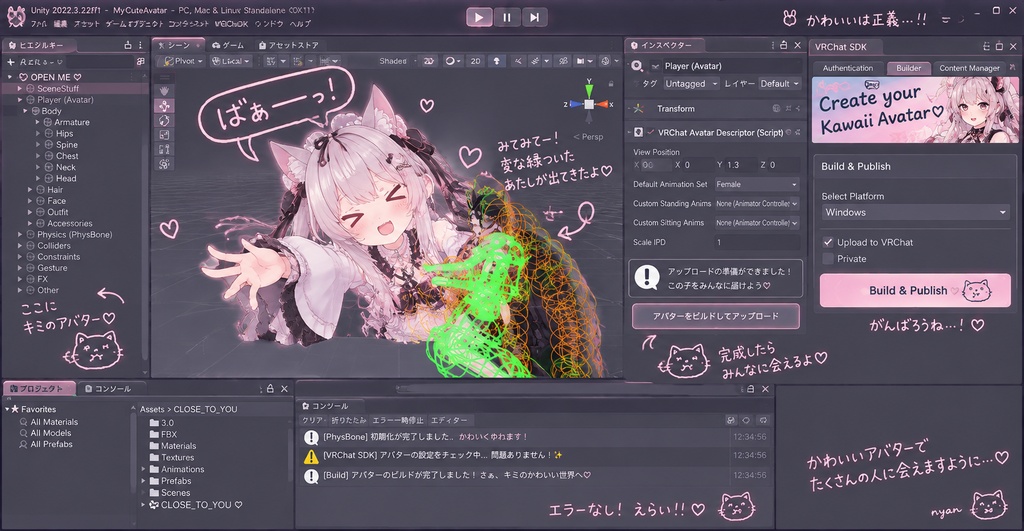Click the console エディター button
1024x531 pixels.
tap(449, 420)
